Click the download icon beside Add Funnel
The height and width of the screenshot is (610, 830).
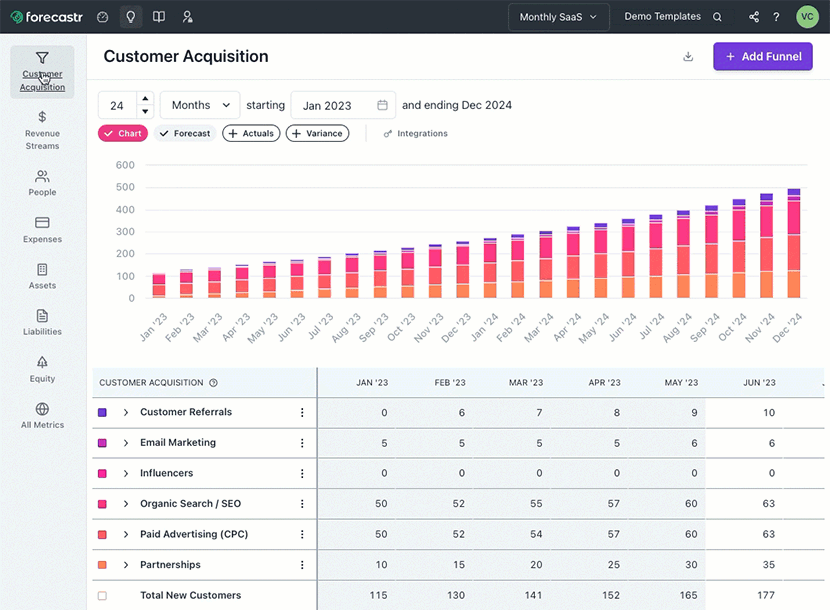pyautogui.click(x=688, y=57)
